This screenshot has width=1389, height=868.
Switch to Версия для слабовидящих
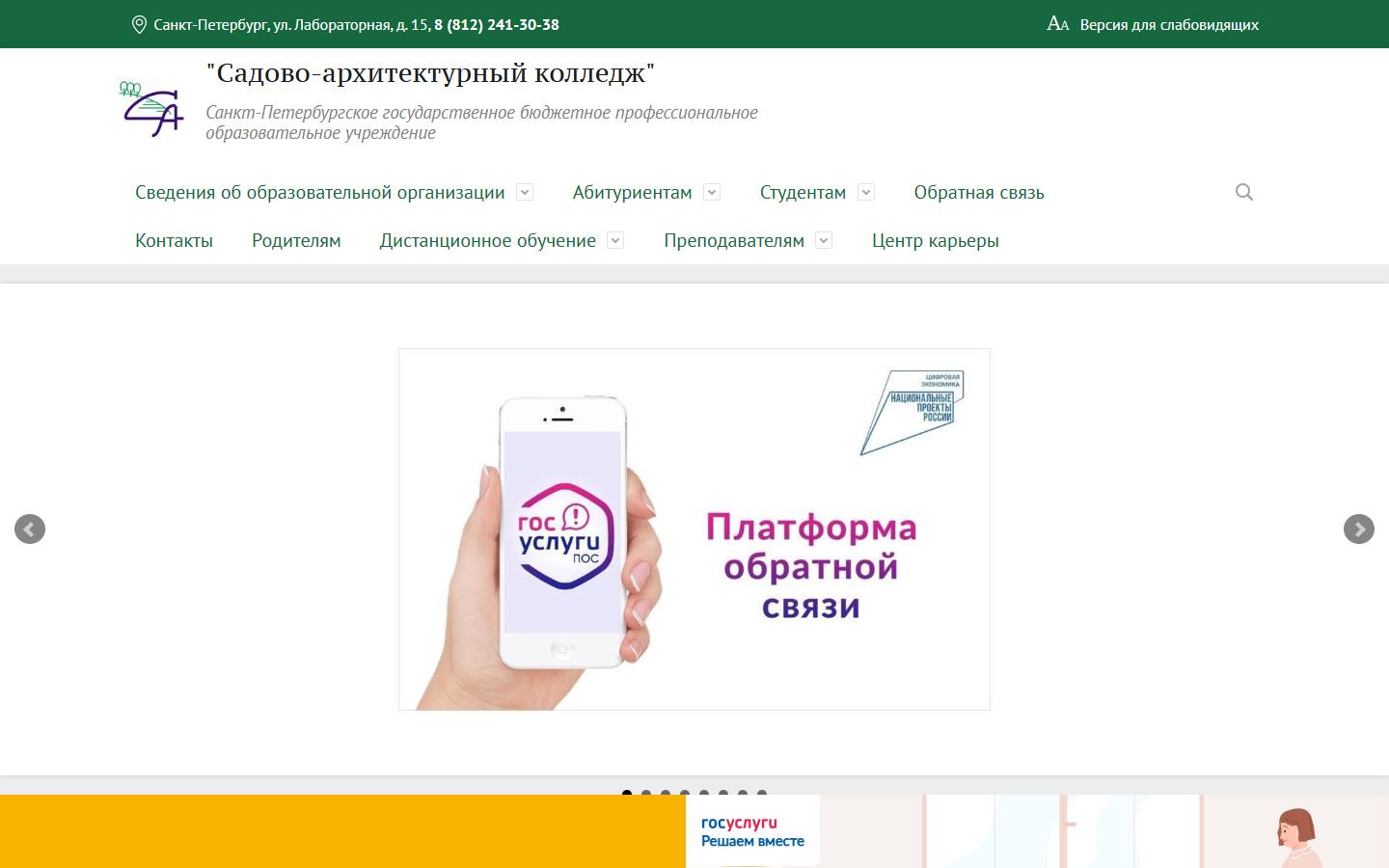point(1169,24)
